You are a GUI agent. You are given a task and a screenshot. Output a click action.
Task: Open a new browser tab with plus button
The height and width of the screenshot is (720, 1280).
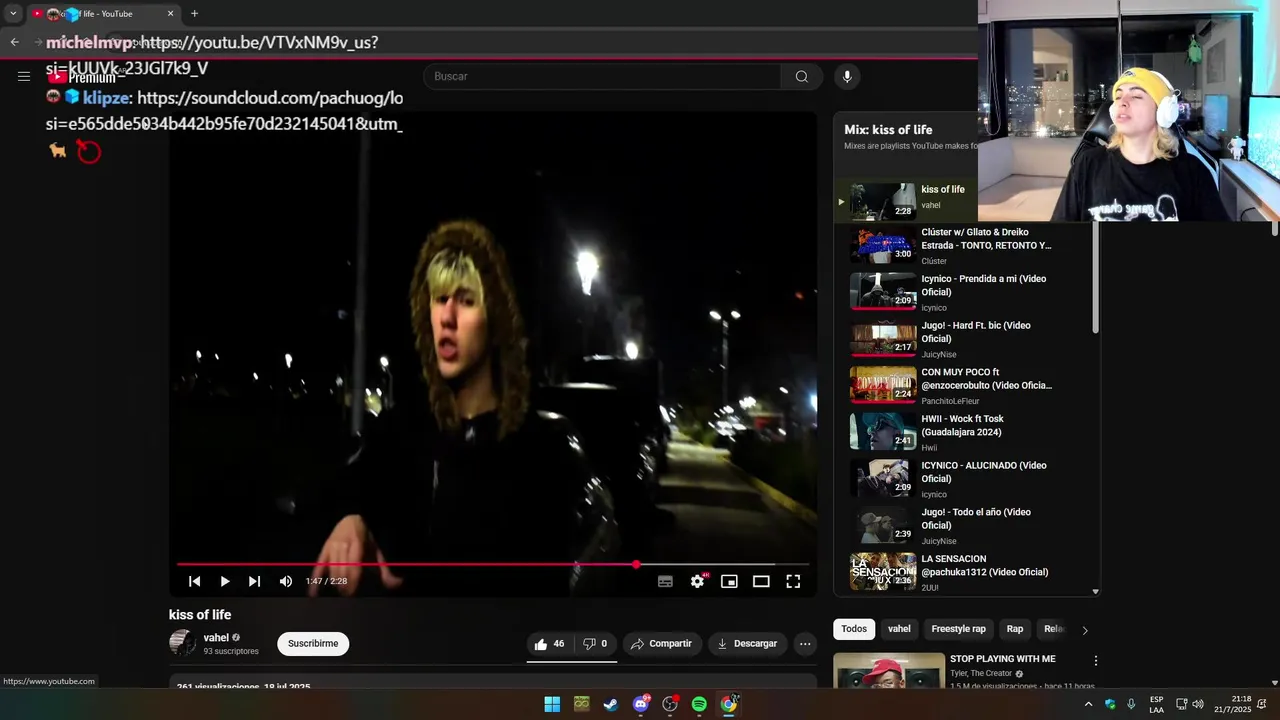(x=194, y=14)
